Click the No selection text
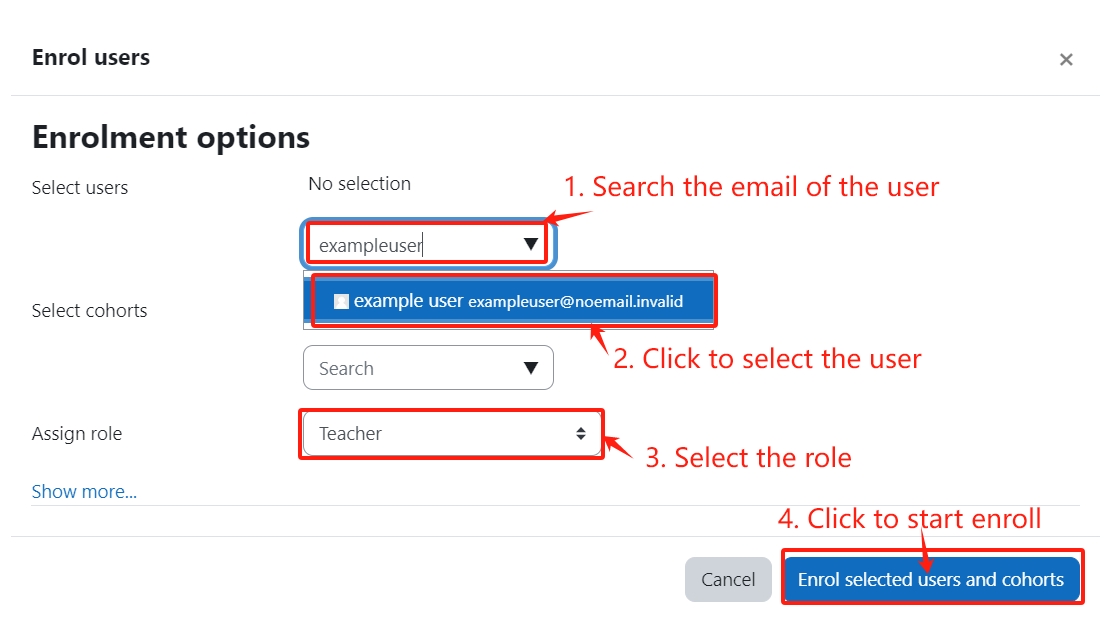 pos(359,183)
